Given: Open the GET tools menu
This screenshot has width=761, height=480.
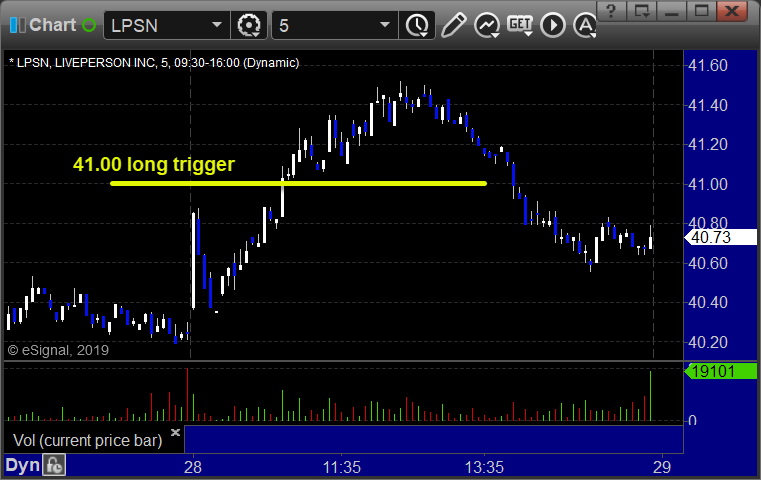Looking at the screenshot, I should point(520,25).
